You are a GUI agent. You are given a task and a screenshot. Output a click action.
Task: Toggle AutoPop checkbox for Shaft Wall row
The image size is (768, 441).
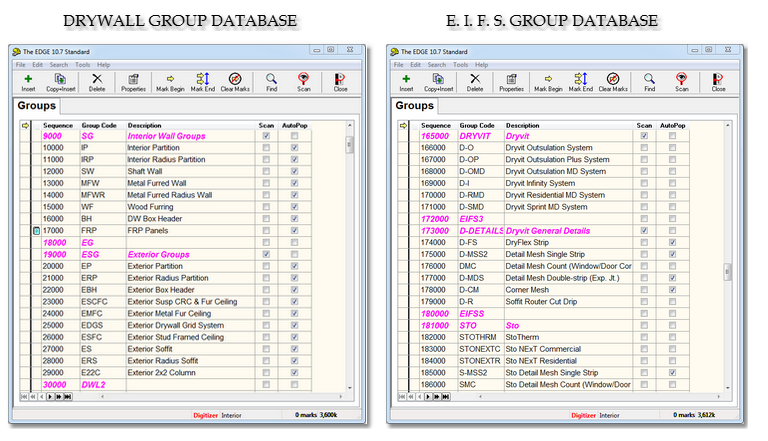pyautogui.click(x=294, y=171)
